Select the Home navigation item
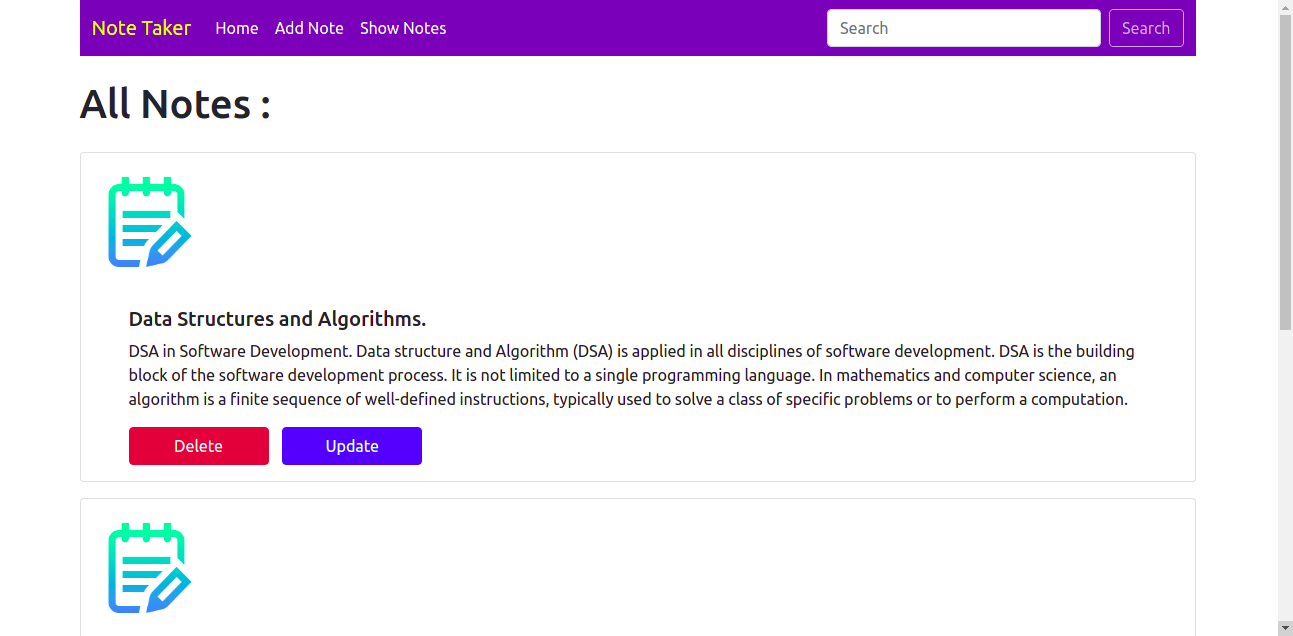 click(x=236, y=28)
